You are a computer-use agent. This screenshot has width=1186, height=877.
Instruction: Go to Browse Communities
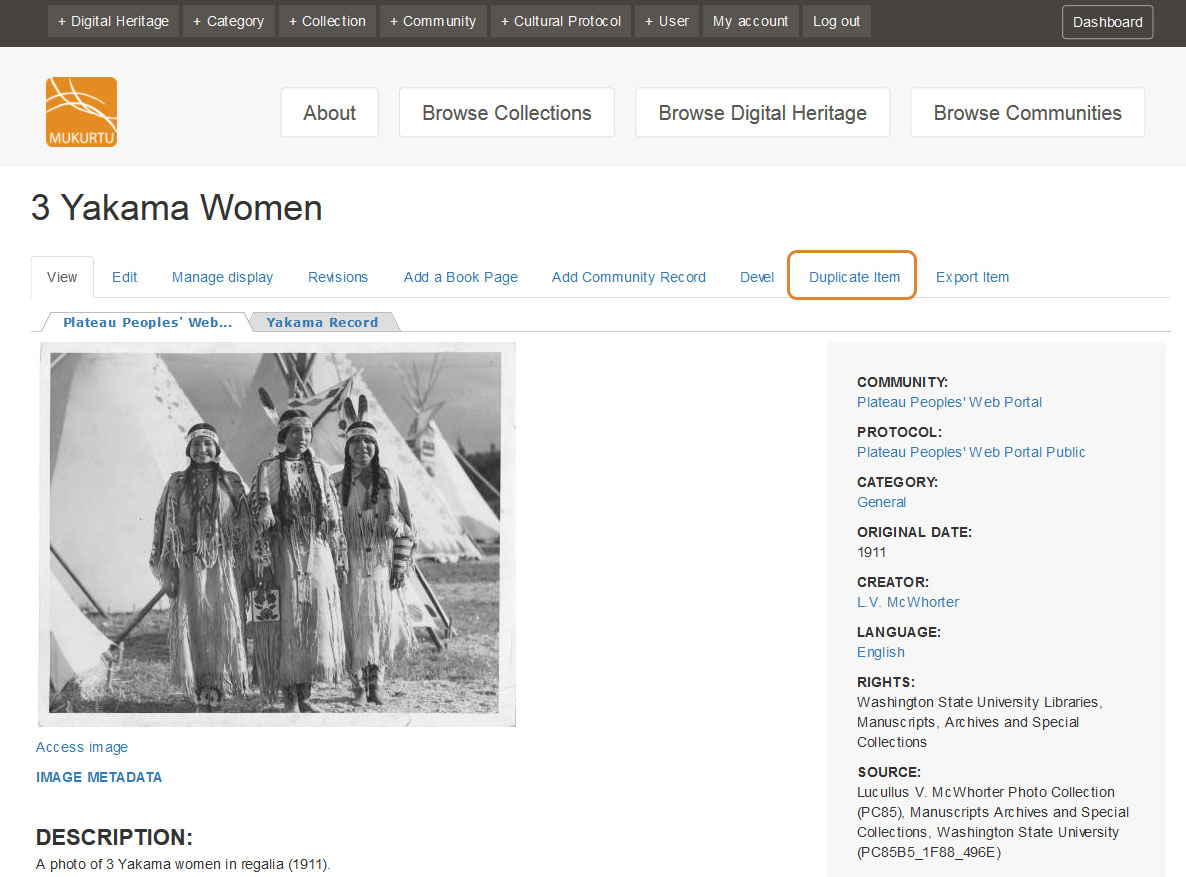(x=1028, y=113)
